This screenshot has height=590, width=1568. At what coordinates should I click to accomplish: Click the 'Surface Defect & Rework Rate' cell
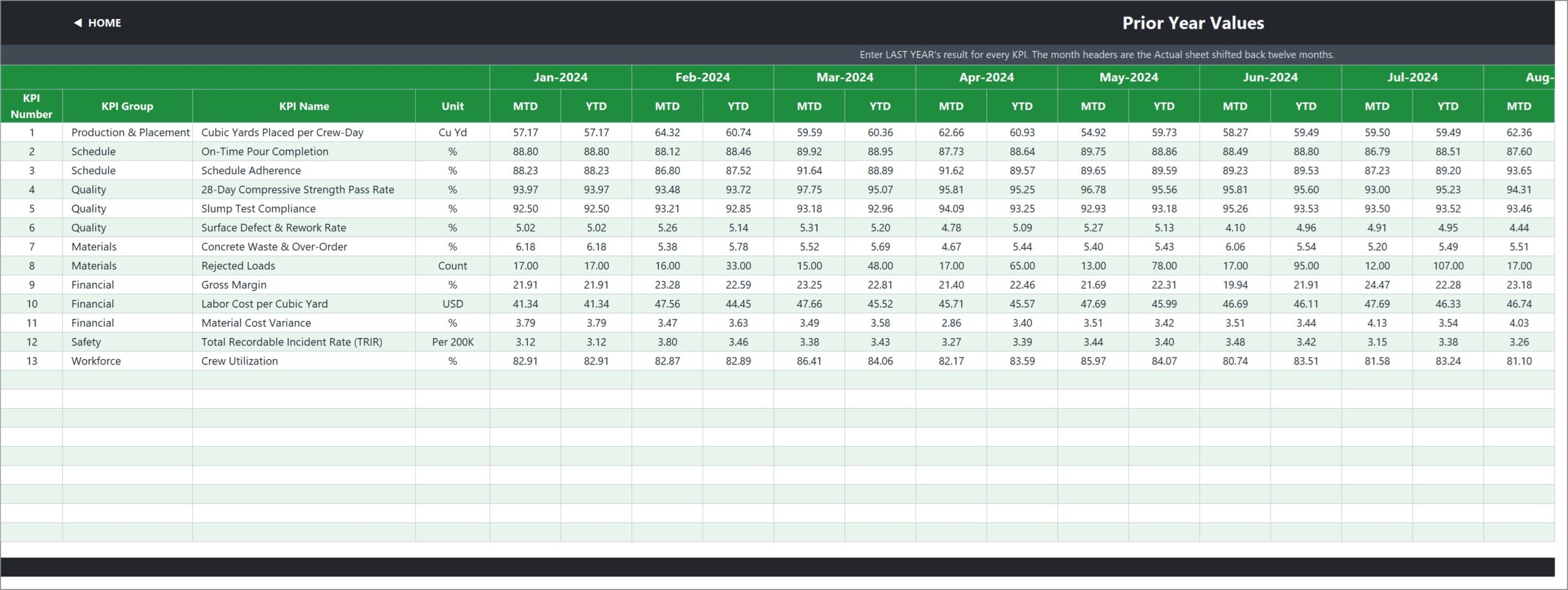(304, 227)
